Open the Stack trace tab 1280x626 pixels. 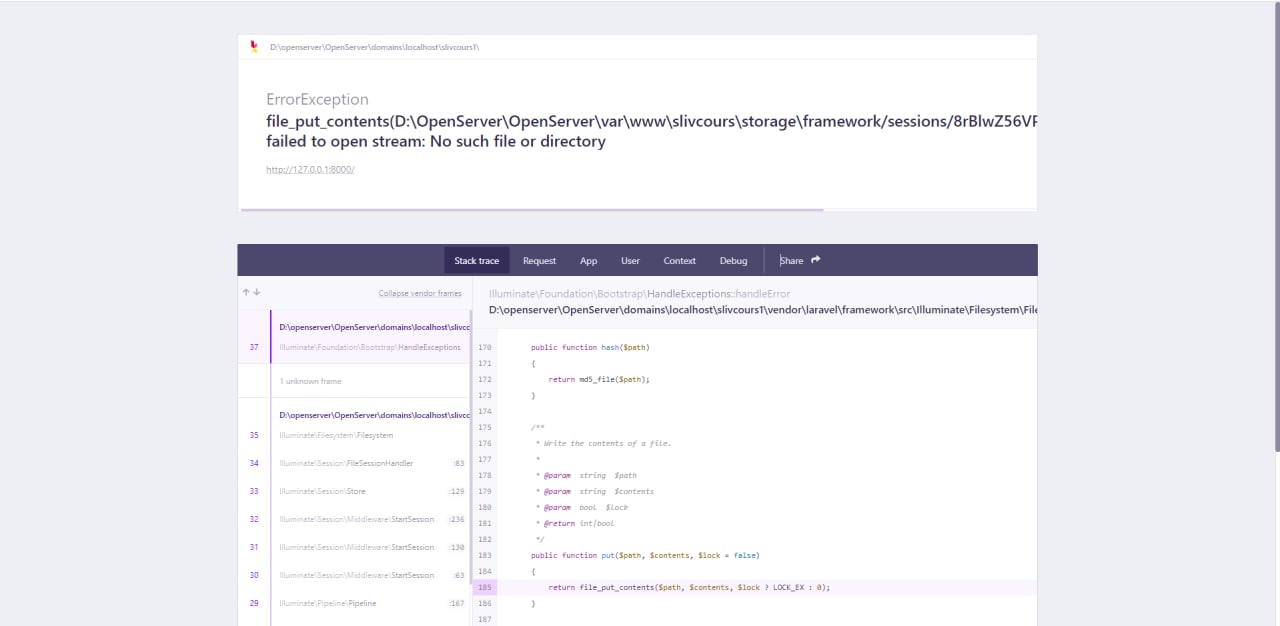476,260
